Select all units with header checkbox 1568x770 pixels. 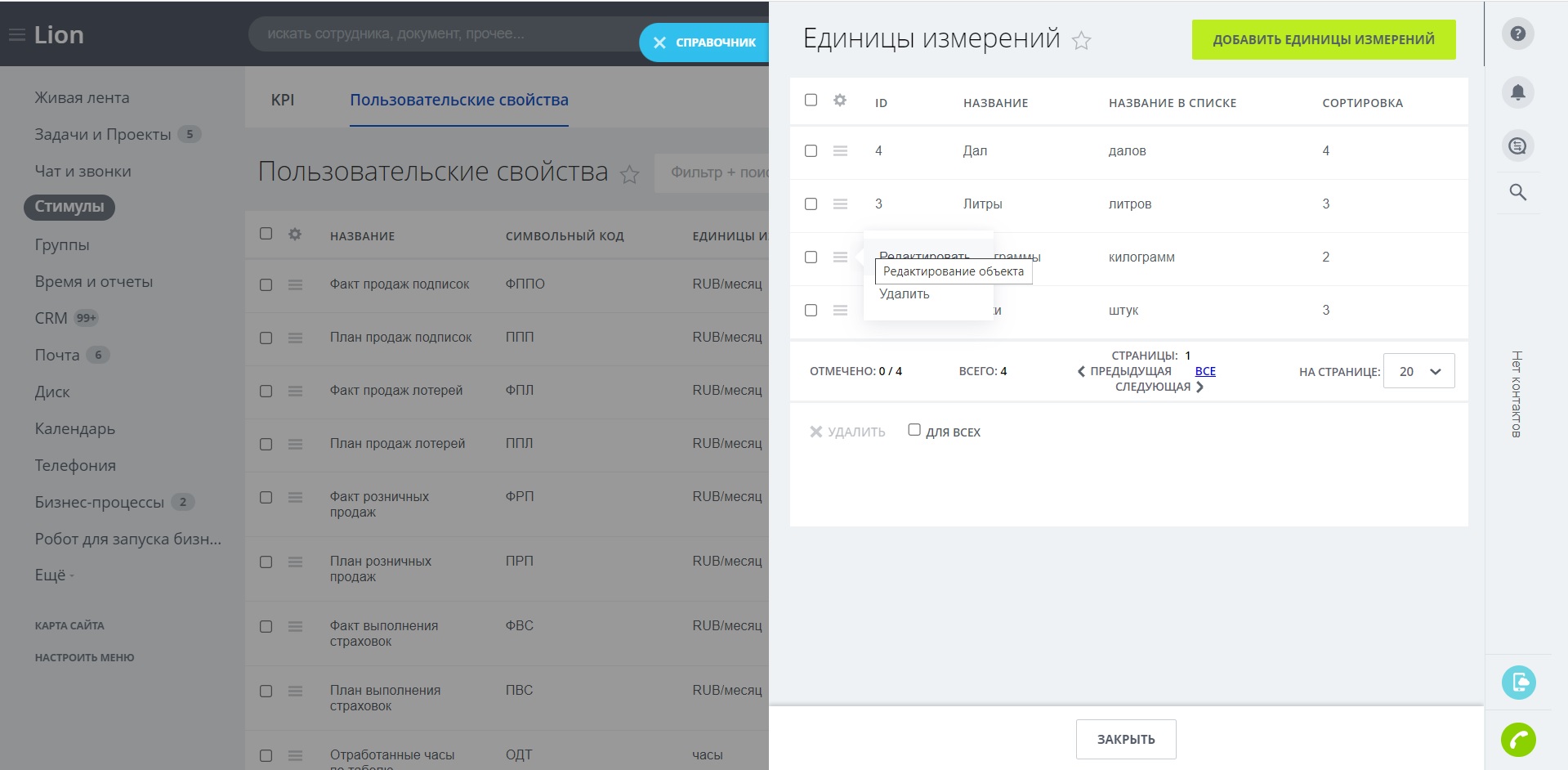pyautogui.click(x=811, y=101)
